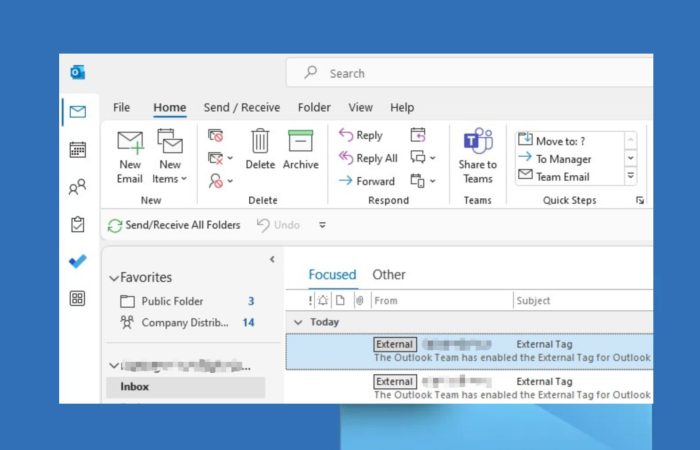This screenshot has height=450, width=700.
Task: Open the Calendar view in sidebar
Action: pyautogui.click(x=78, y=150)
